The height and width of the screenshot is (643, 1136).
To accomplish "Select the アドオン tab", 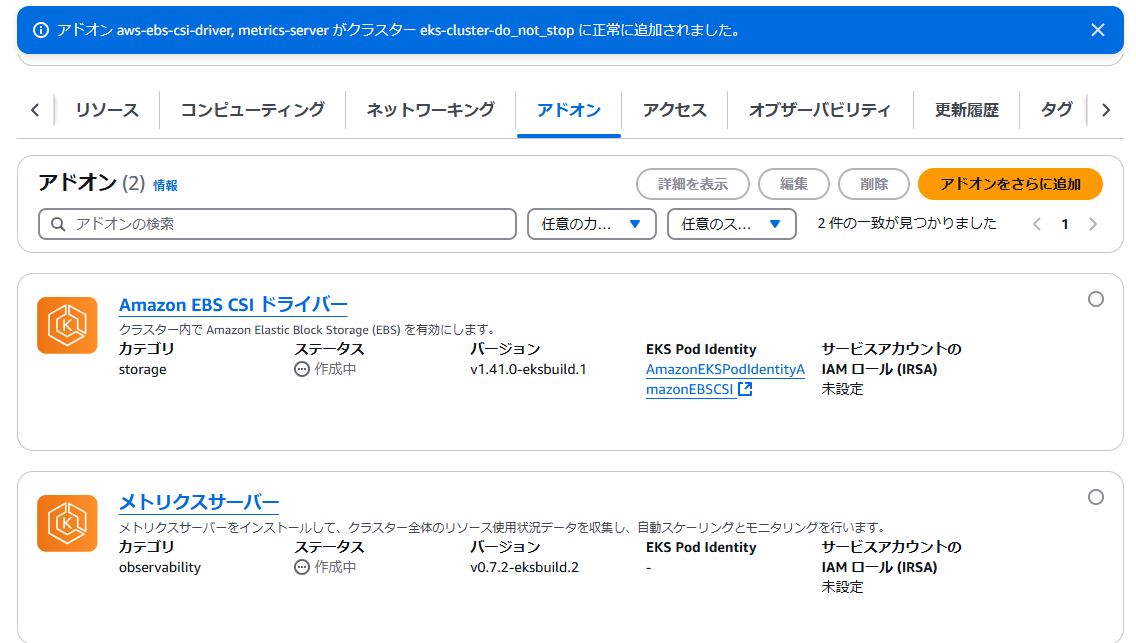I will 569,110.
